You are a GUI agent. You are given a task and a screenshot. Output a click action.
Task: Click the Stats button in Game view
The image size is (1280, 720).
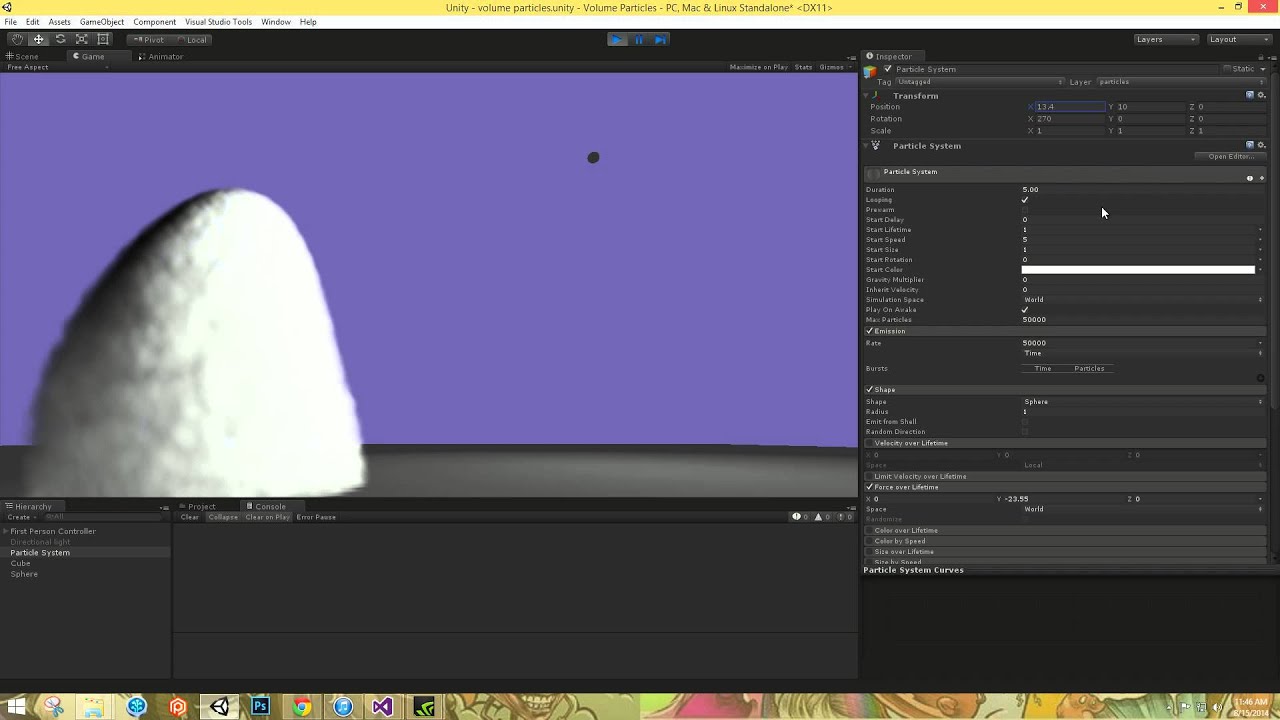tap(803, 67)
